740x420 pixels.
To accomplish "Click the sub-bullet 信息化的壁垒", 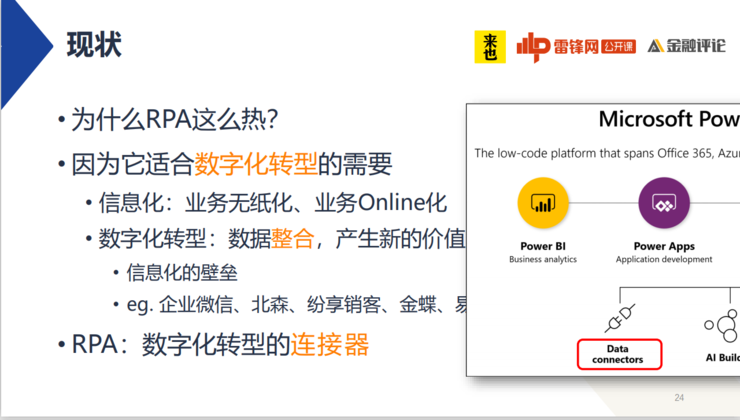I will click(x=182, y=273).
